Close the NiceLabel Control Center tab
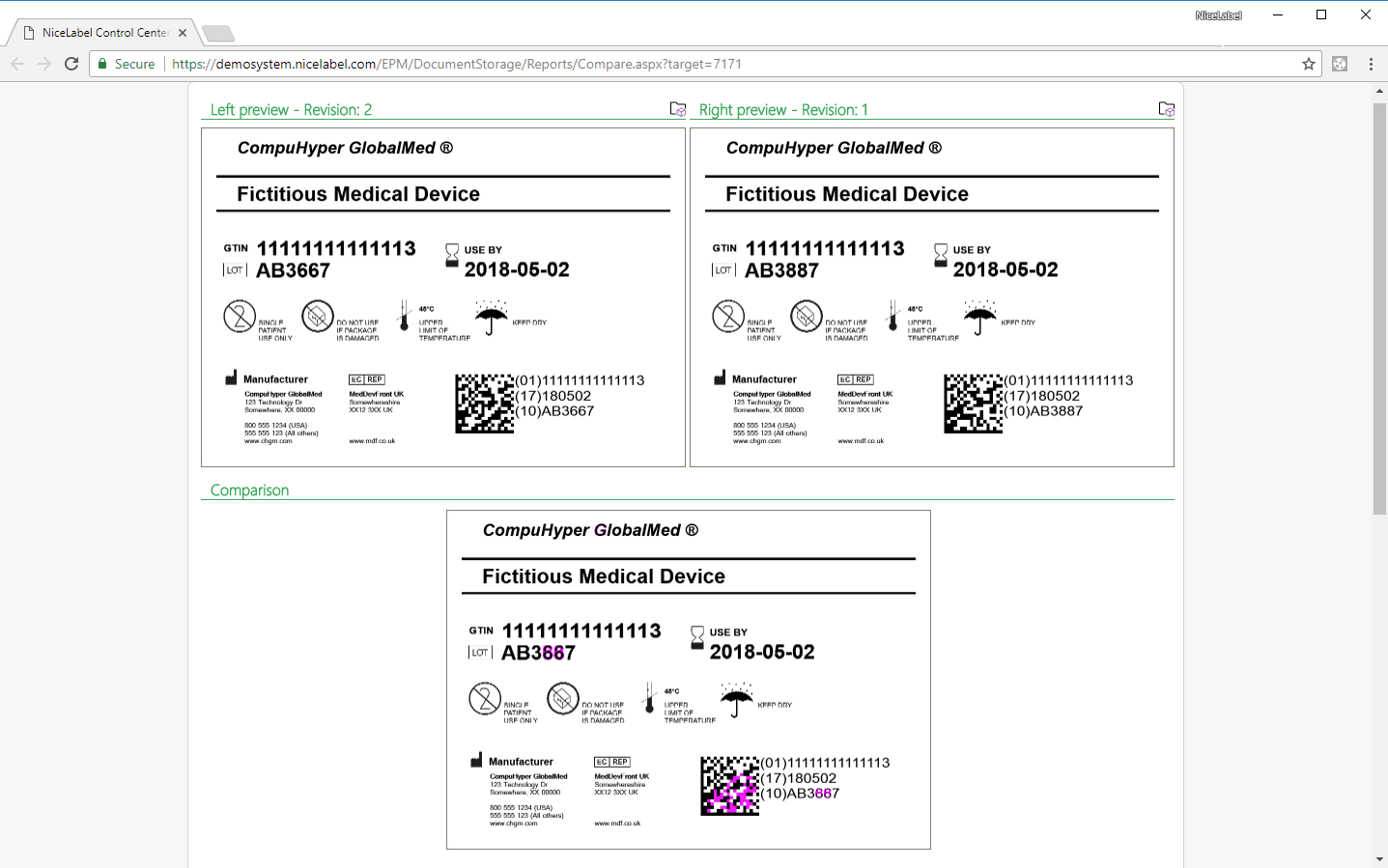Viewport: 1388px width, 868px height. click(183, 33)
